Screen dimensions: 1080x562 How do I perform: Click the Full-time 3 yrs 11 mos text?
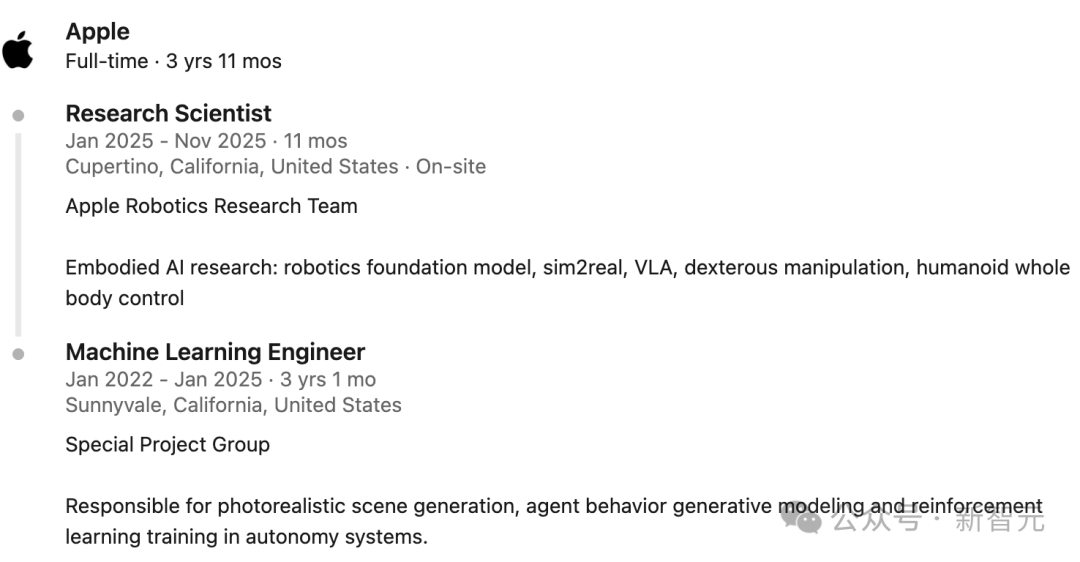click(173, 61)
